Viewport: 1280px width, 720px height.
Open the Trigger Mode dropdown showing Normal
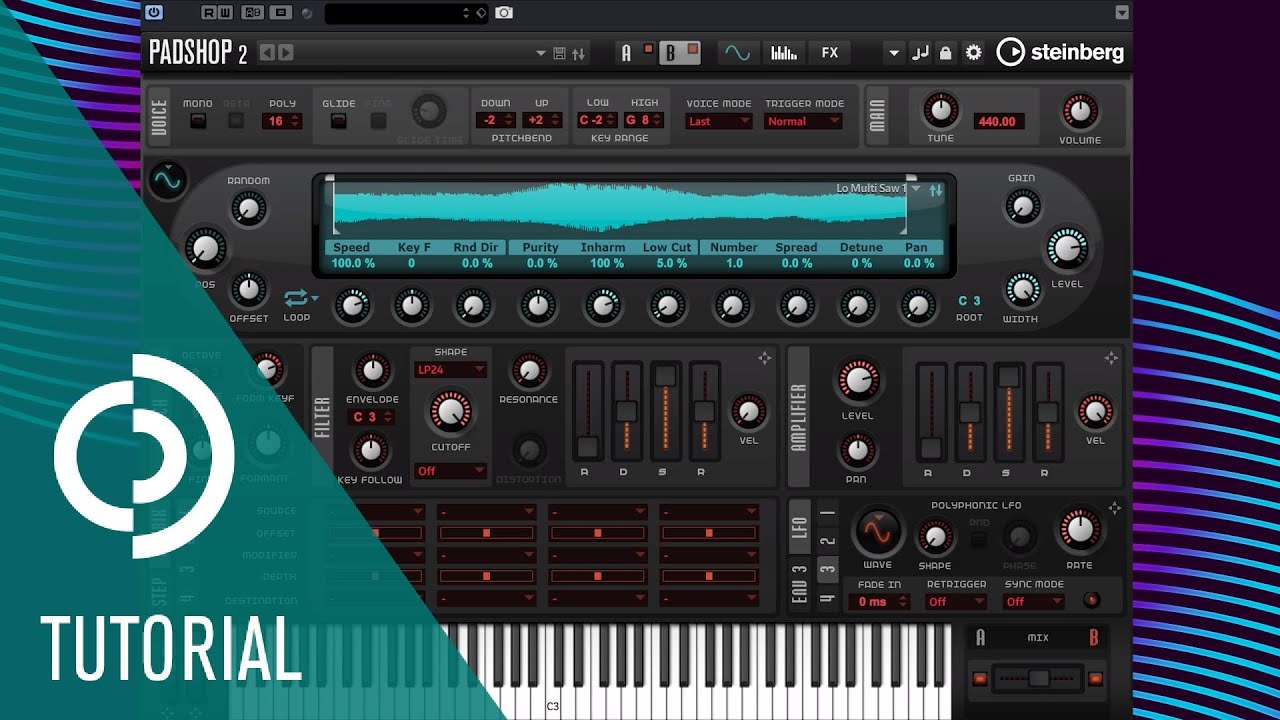coord(804,121)
